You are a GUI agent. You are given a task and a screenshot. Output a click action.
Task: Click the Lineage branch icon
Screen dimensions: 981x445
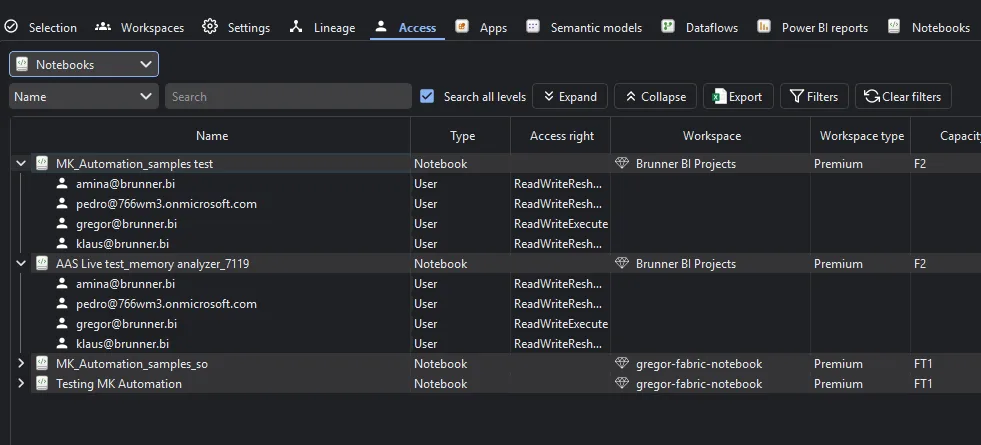point(296,26)
